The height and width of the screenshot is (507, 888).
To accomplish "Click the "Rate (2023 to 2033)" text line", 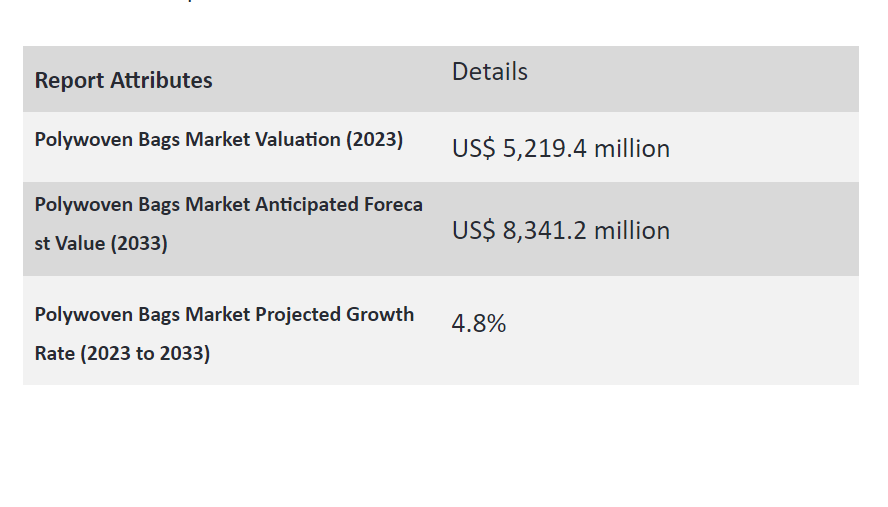I will 122,353.
